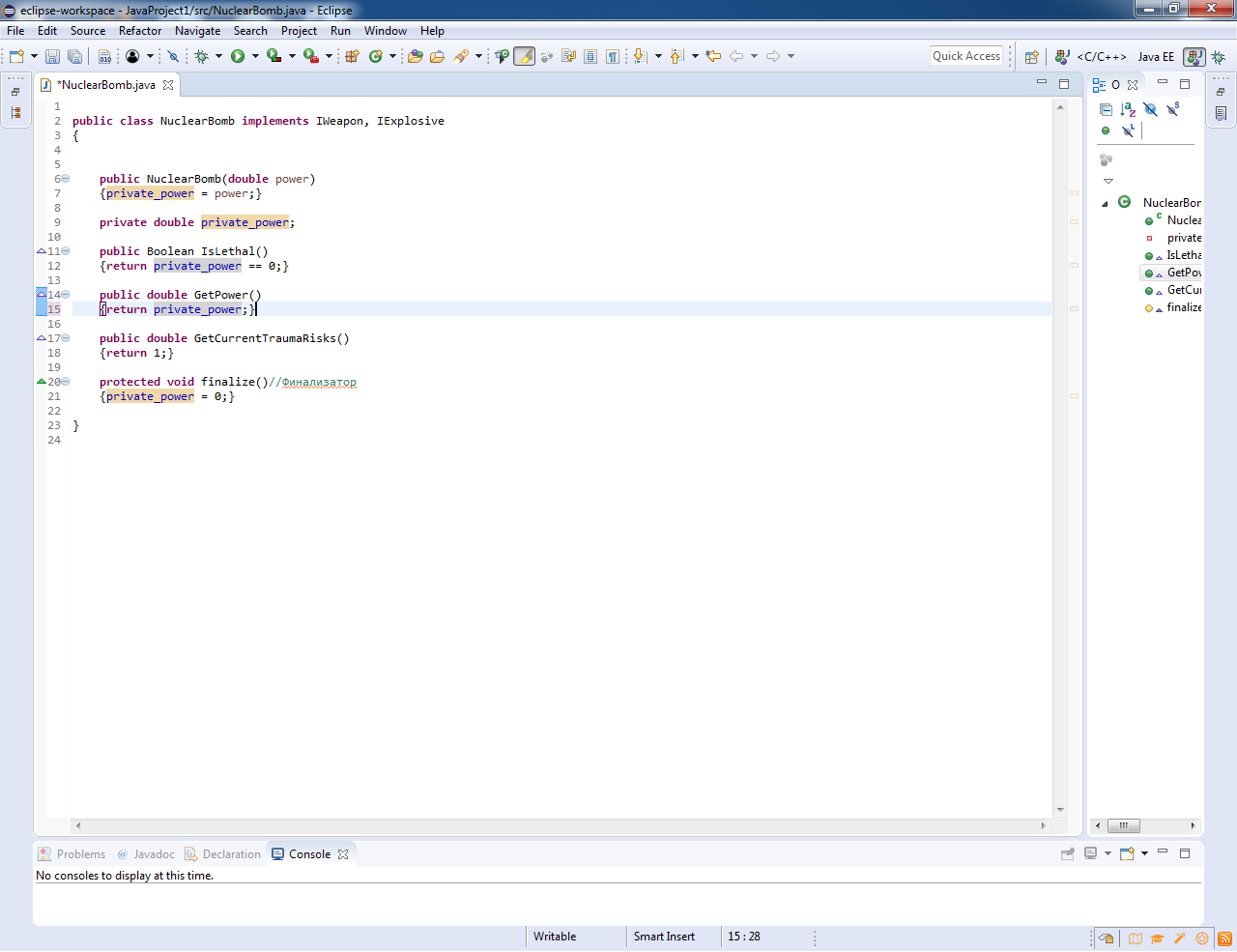Click the RSS feed status bar icon
Image resolution: width=1237 pixels, height=952 pixels.
[x=1224, y=938]
